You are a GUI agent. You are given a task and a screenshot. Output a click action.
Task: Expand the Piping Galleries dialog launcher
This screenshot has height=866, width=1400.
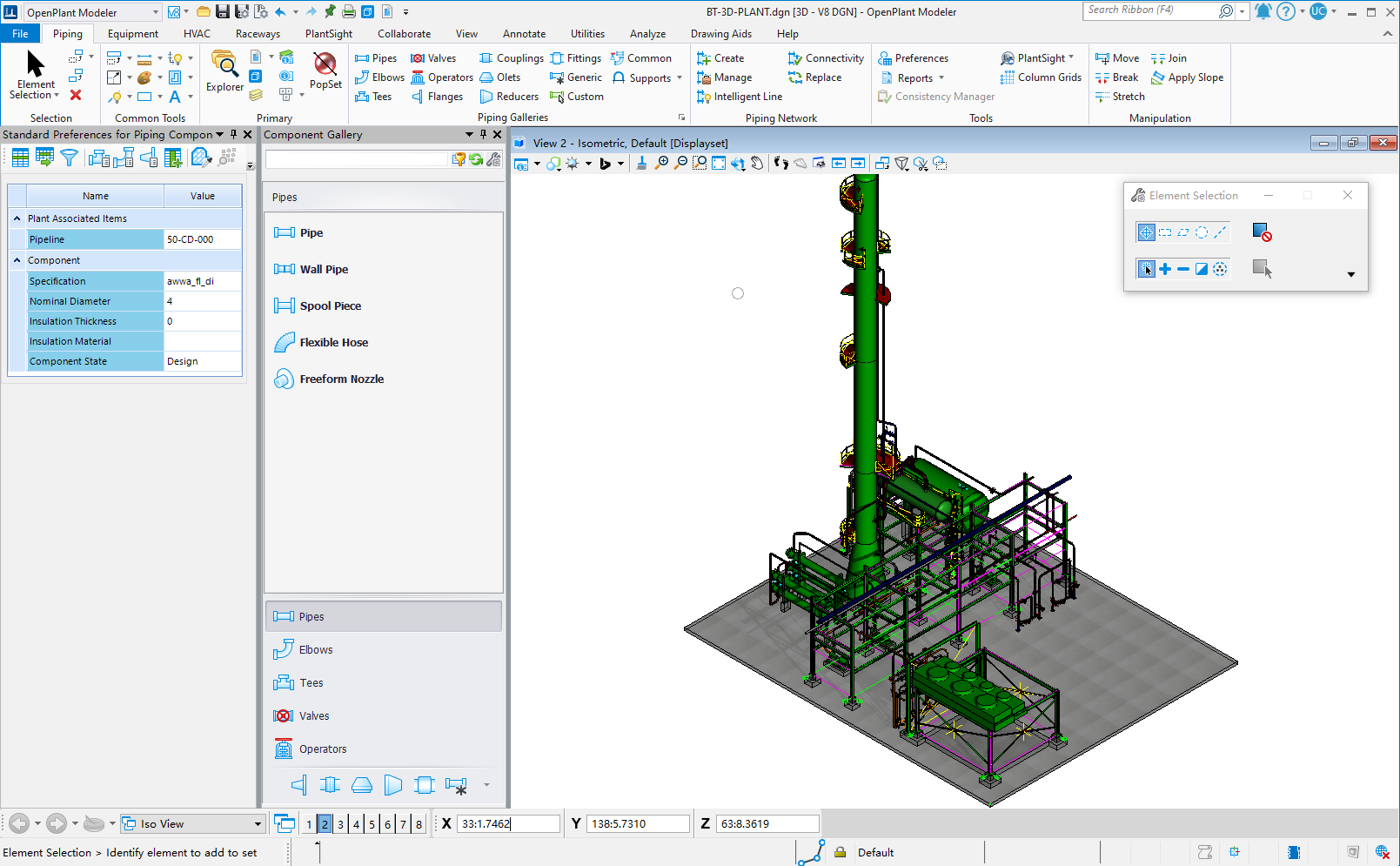681,117
